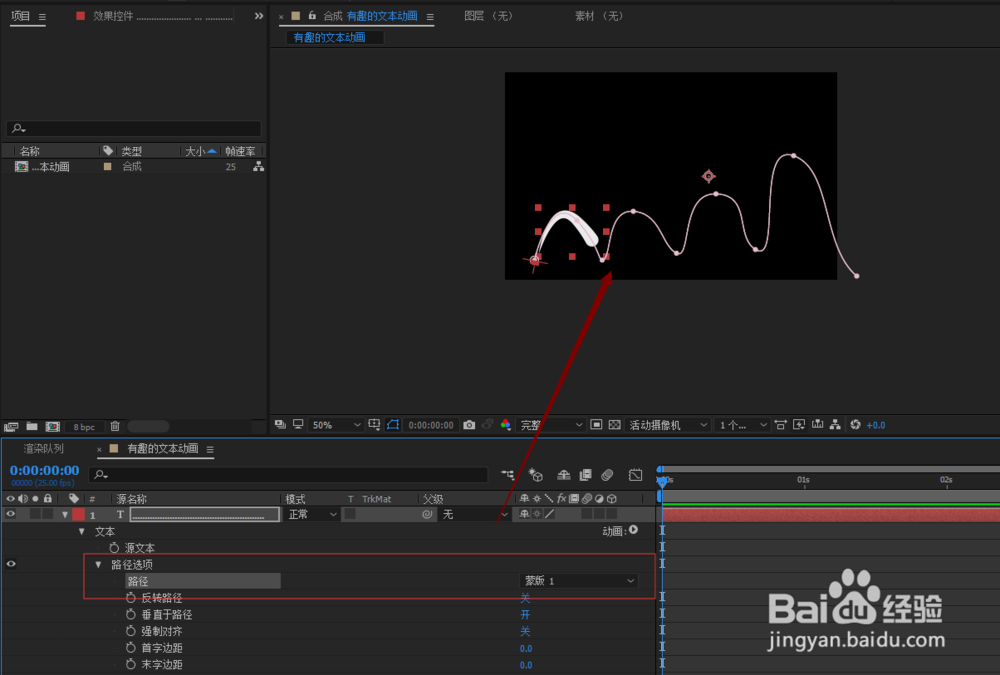Select the 合成 有趣的文本动画 viewer tab
The width and height of the screenshot is (1000, 675).
(370, 16)
